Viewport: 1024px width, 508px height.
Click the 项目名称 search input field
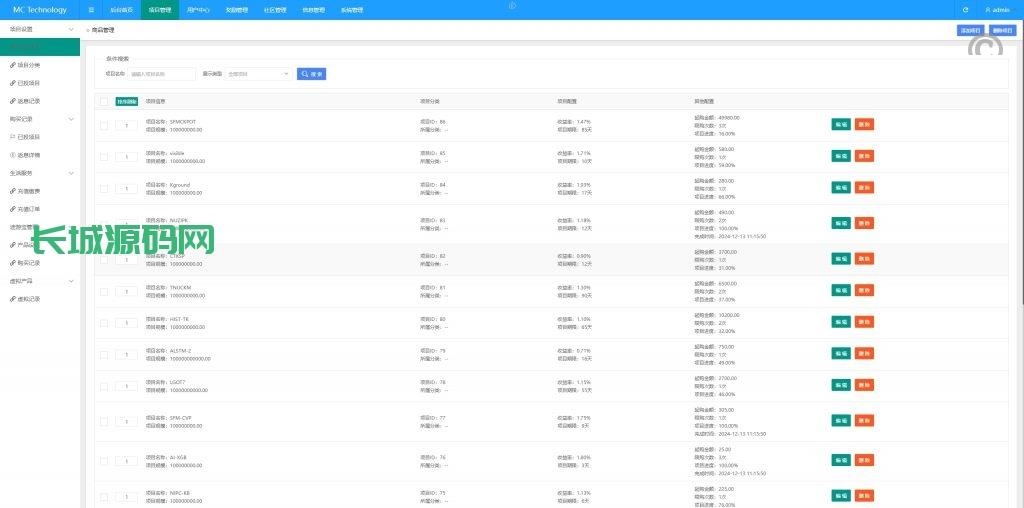pyautogui.click(x=162, y=74)
